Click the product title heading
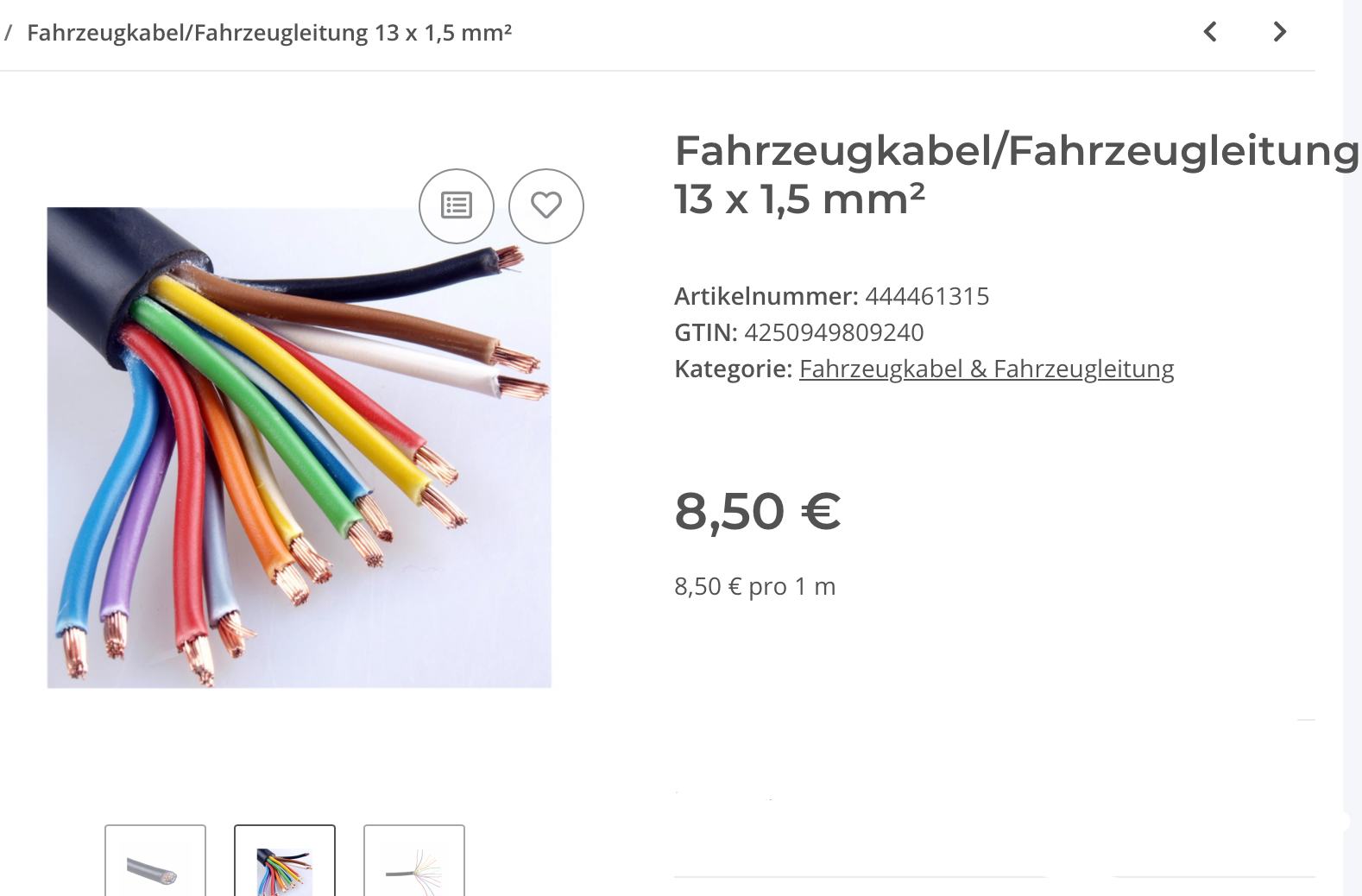Screen dimensions: 1362x896 pyautogui.click(x=1016, y=174)
